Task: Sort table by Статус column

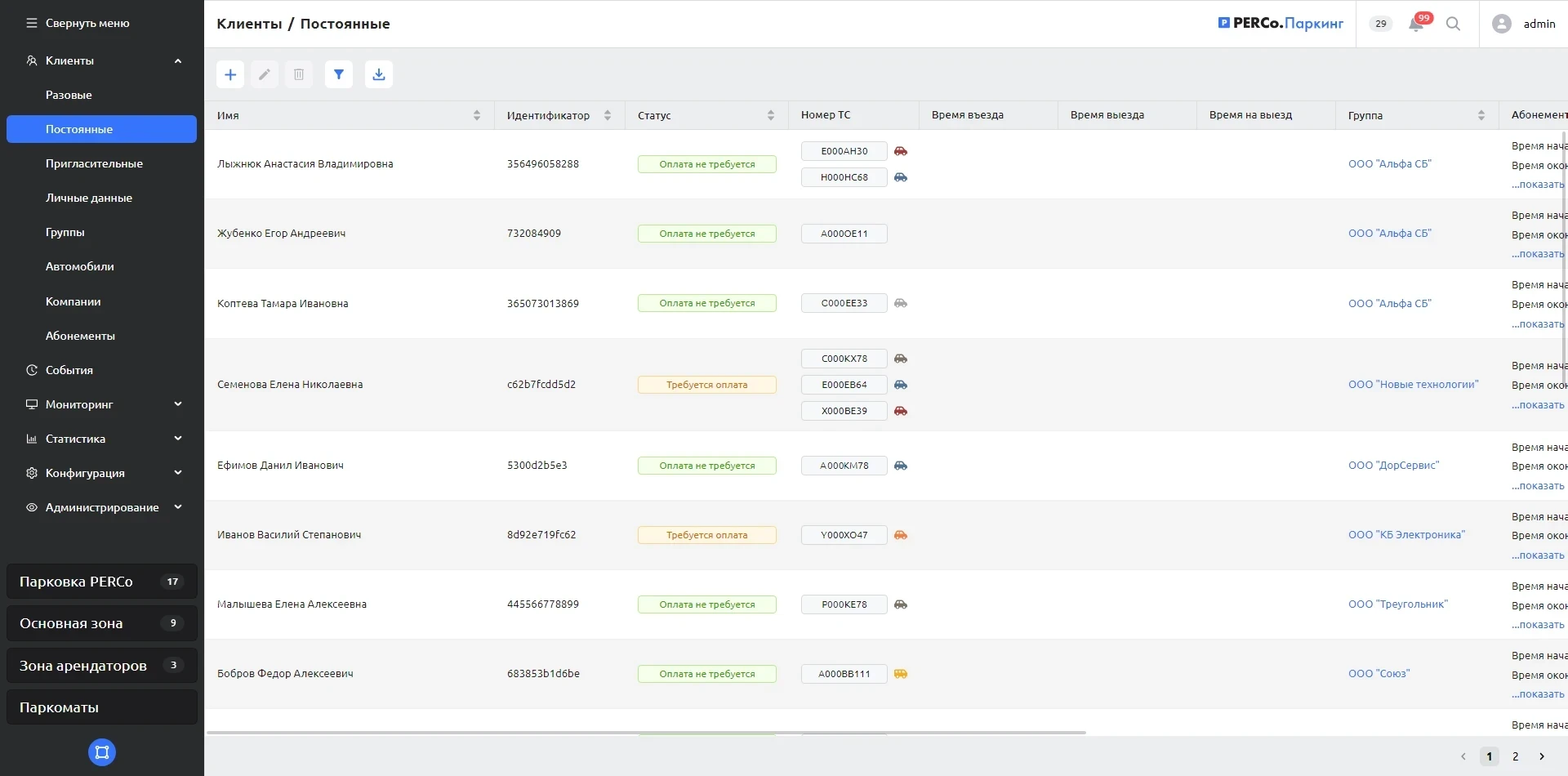Action: click(771, 115)
